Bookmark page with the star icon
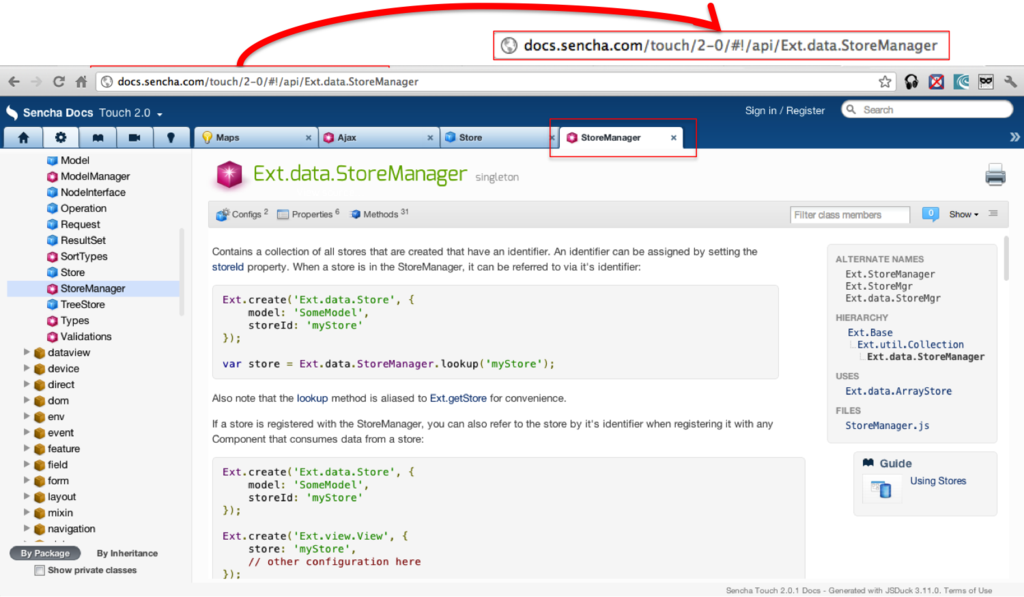The height and width of the screenshot is (597, 1024). pos(885,82)
